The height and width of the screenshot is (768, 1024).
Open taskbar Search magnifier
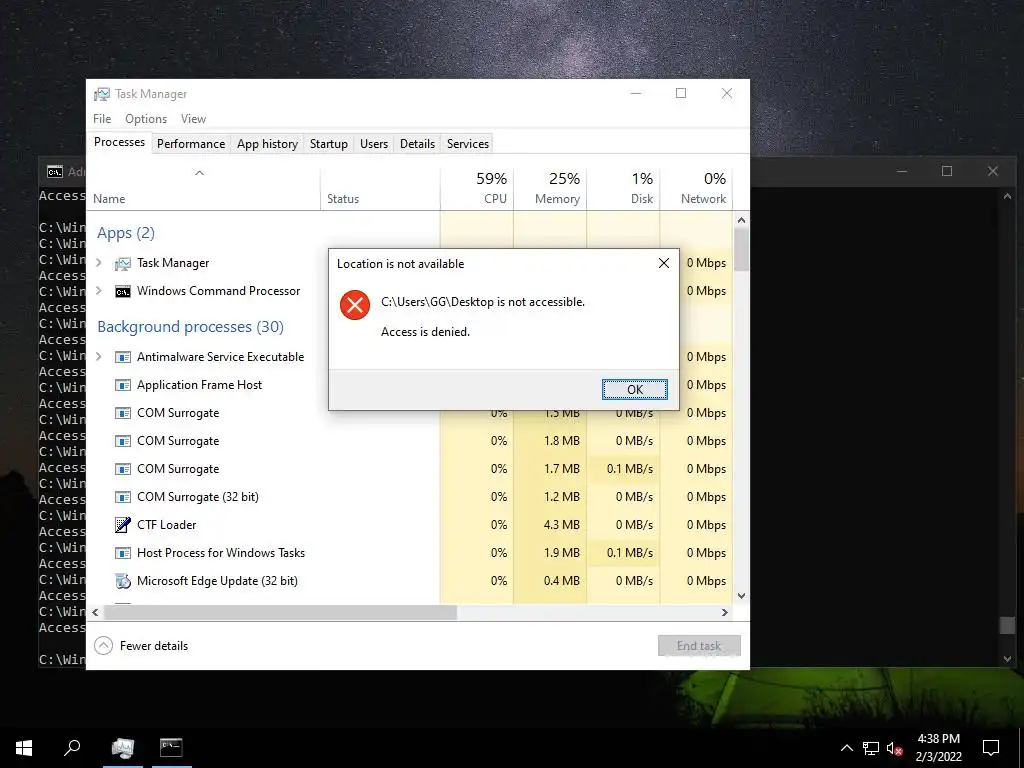coord(72,747)
